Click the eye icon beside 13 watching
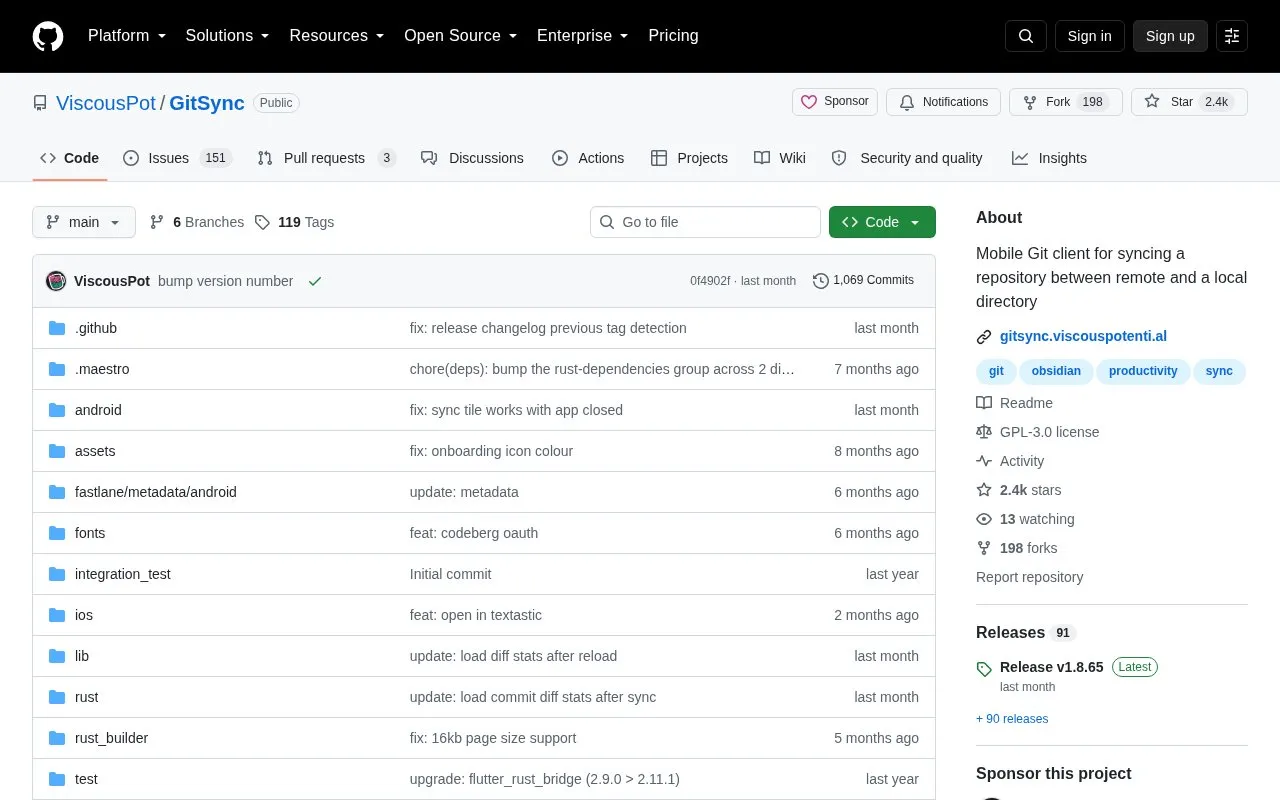Image resolution: width=1280 pixels, height=800 pixels. coord(984,519)
